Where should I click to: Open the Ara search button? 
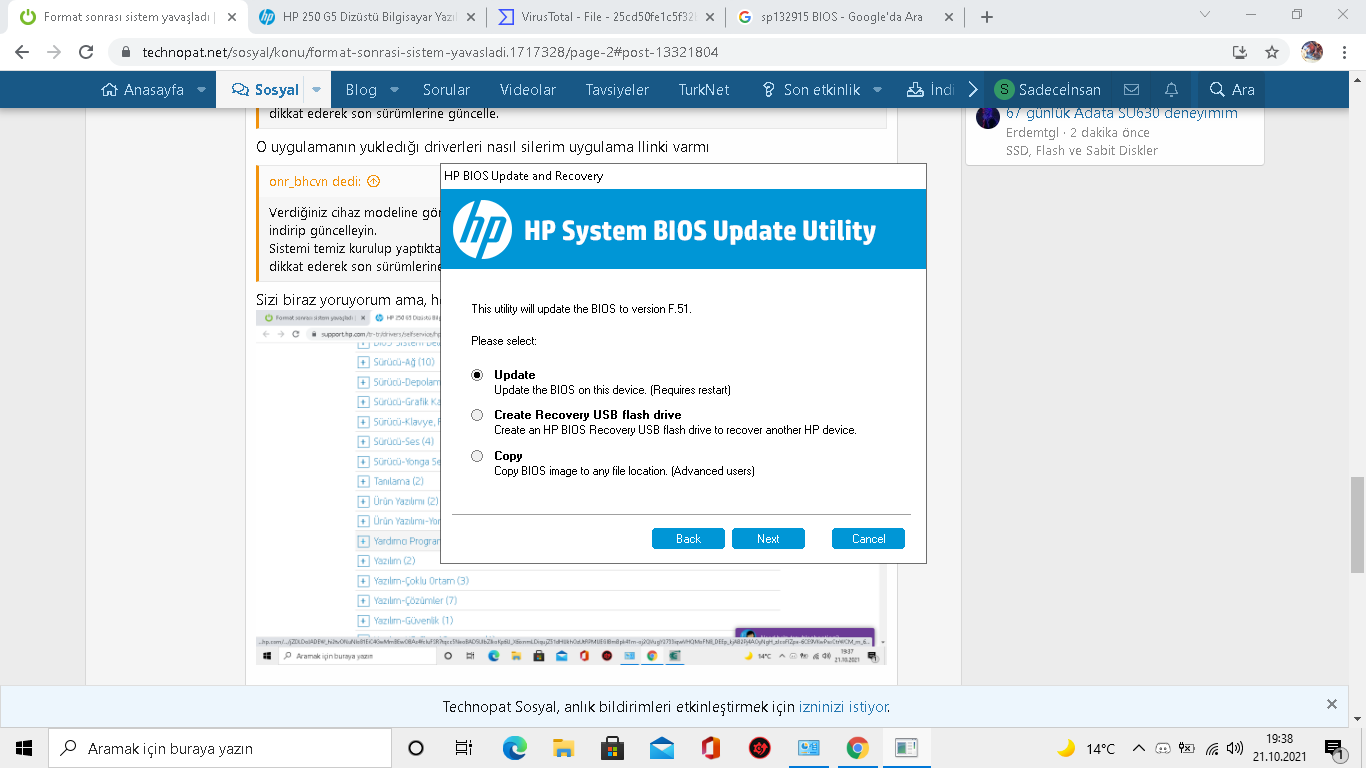click(x=1232, y=89)
